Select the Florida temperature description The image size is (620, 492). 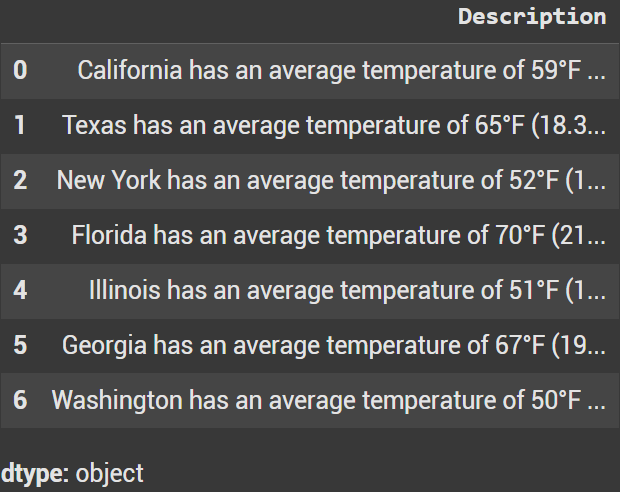(x=338, y=235)
